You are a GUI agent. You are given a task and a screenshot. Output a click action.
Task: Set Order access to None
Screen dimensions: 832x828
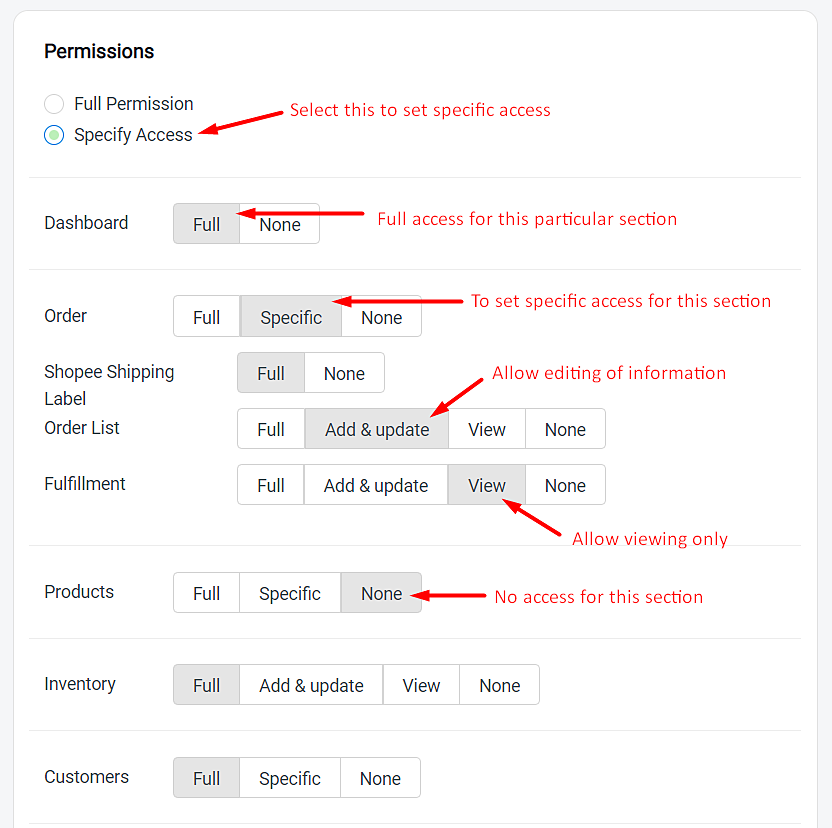[382, 317]
